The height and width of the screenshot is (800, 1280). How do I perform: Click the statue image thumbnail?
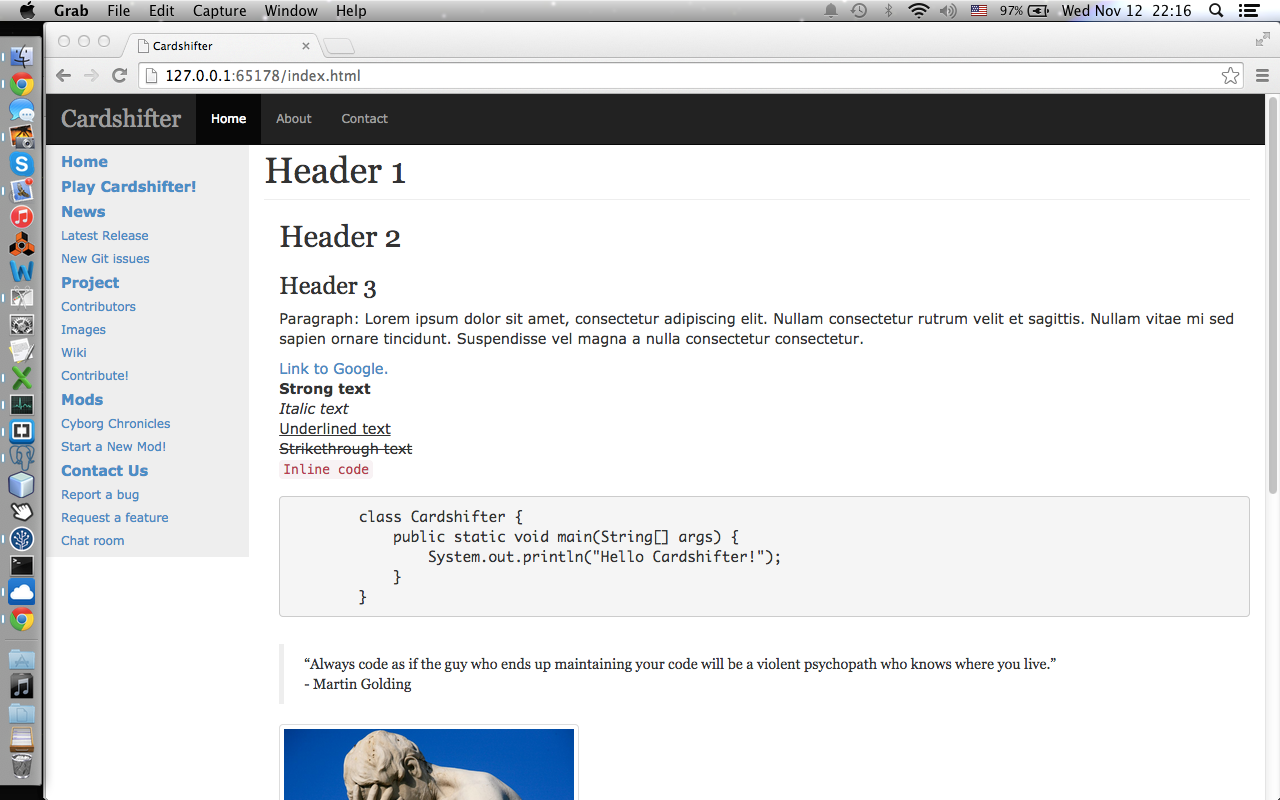429,764
